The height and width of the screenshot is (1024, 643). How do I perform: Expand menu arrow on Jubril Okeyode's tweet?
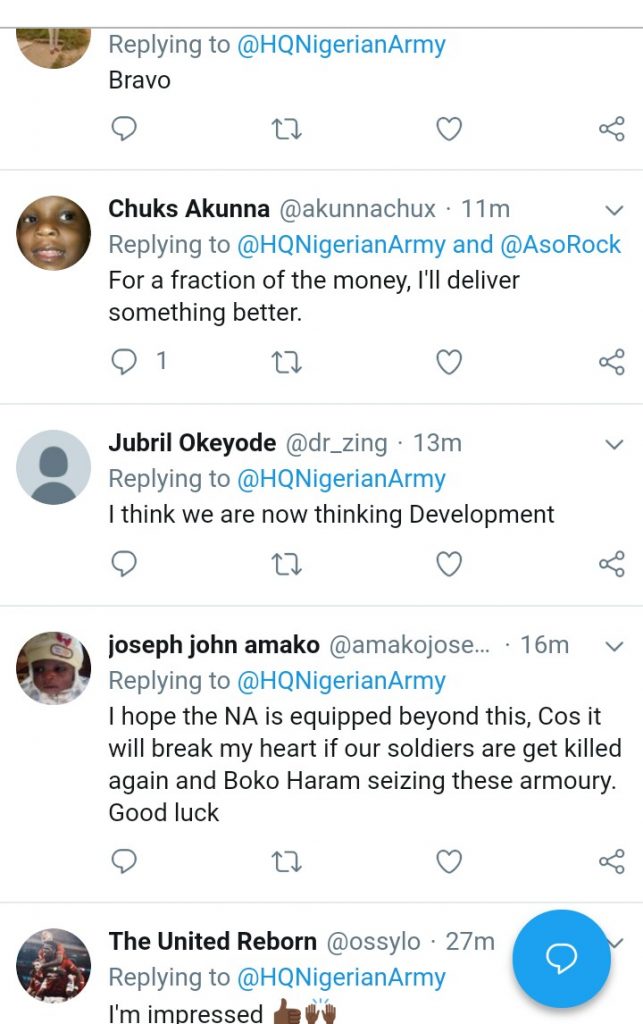(x=615, y=444)
